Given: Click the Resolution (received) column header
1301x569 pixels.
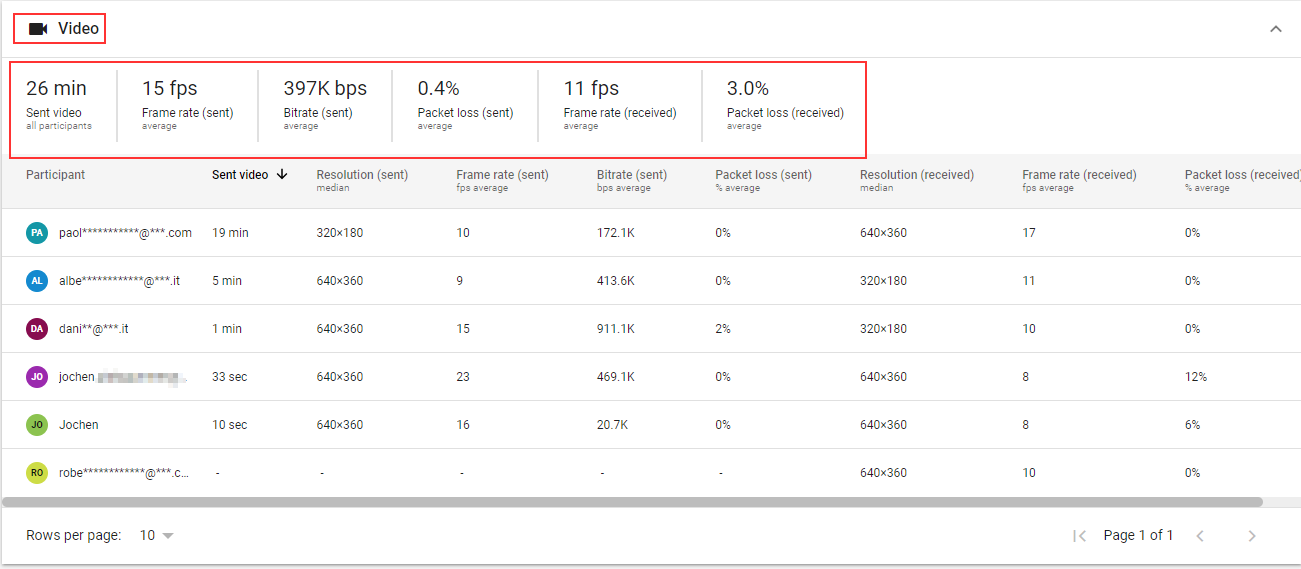Looking at the screenshot, I should (x=917, y=180).
